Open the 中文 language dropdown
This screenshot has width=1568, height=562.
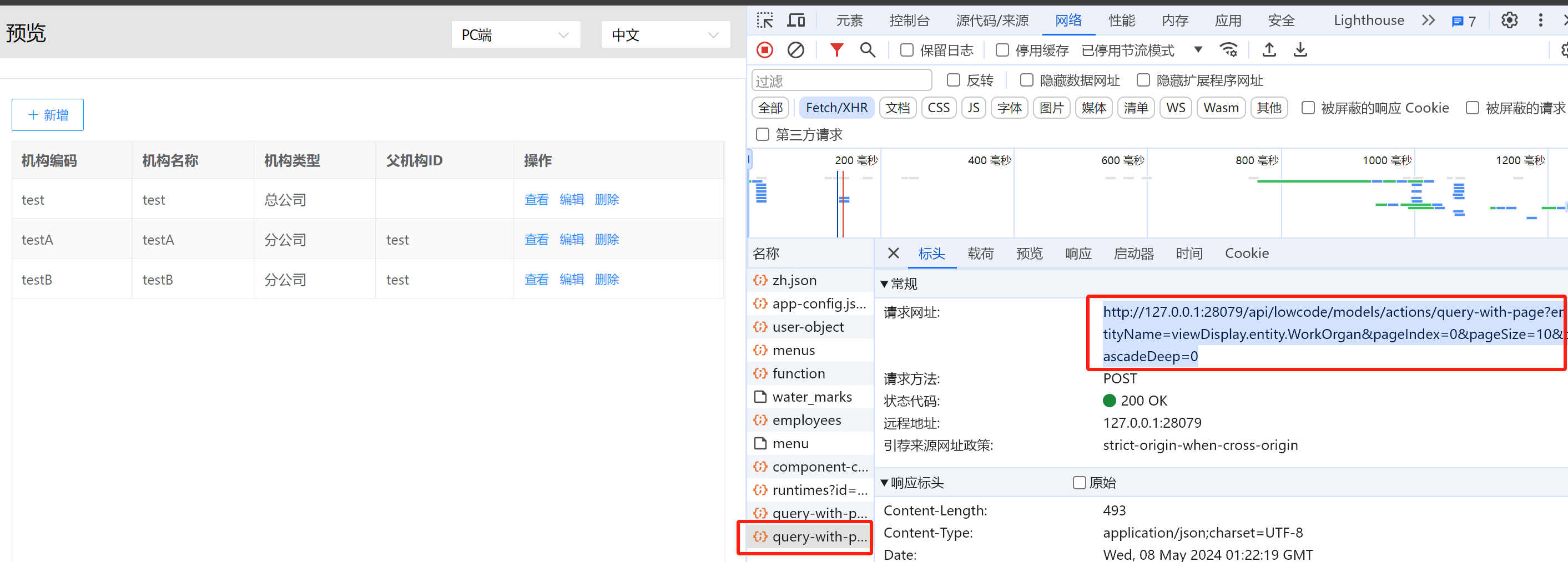(x=665, y=36)
